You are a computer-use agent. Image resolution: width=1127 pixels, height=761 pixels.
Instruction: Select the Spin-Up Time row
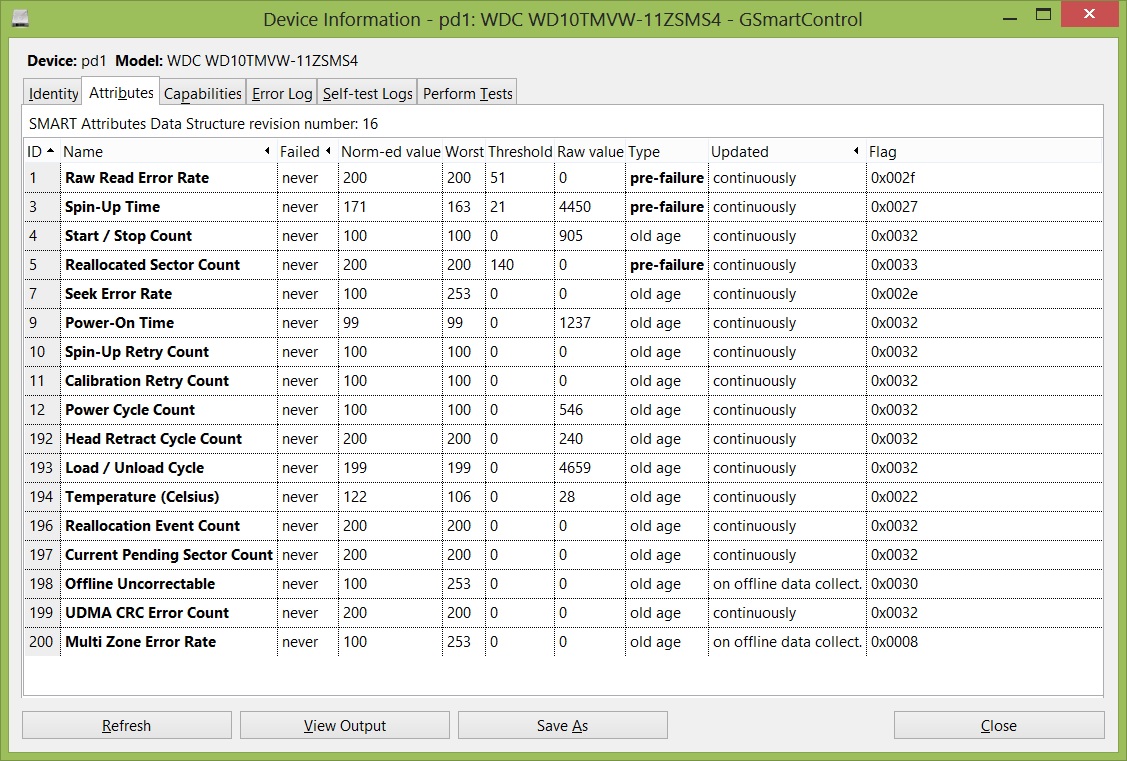563,207
